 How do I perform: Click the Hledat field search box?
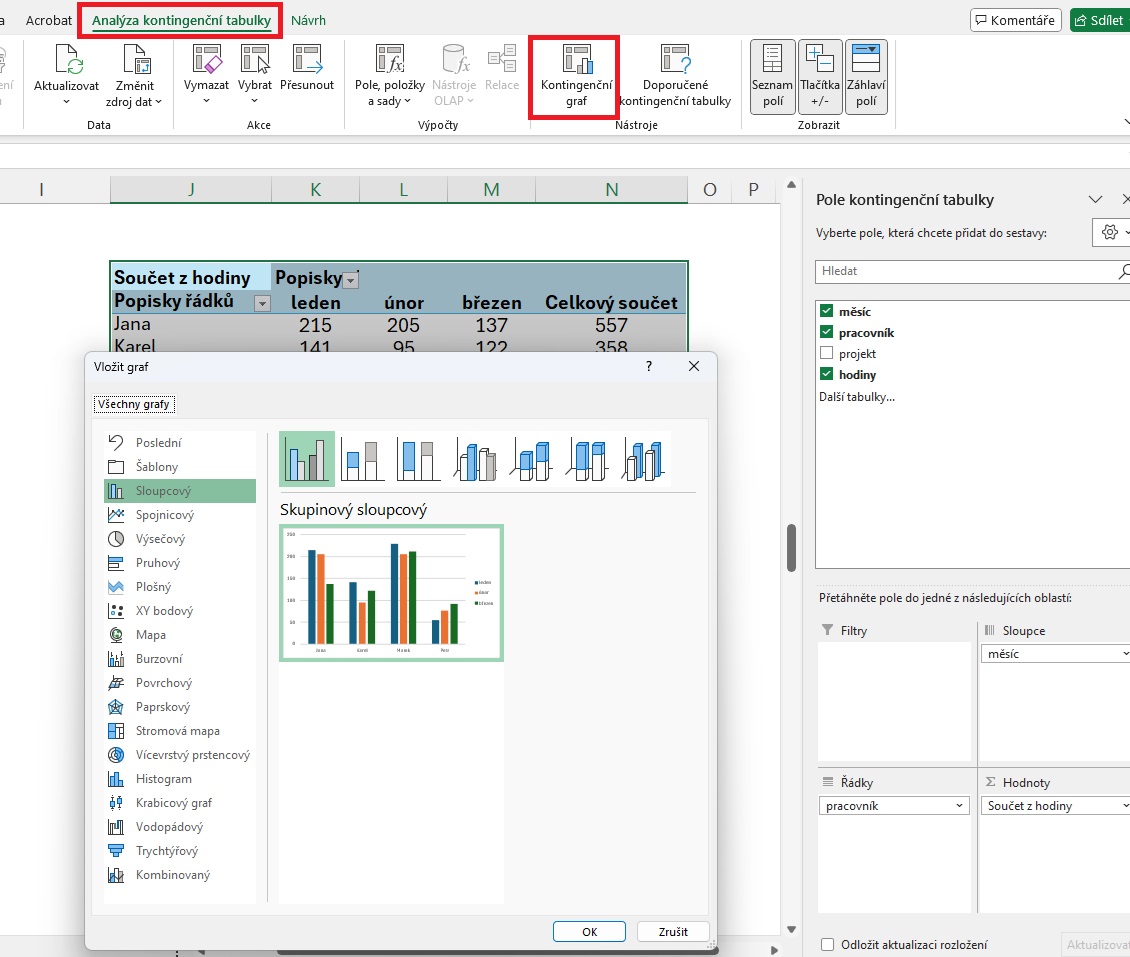point(965,271)
